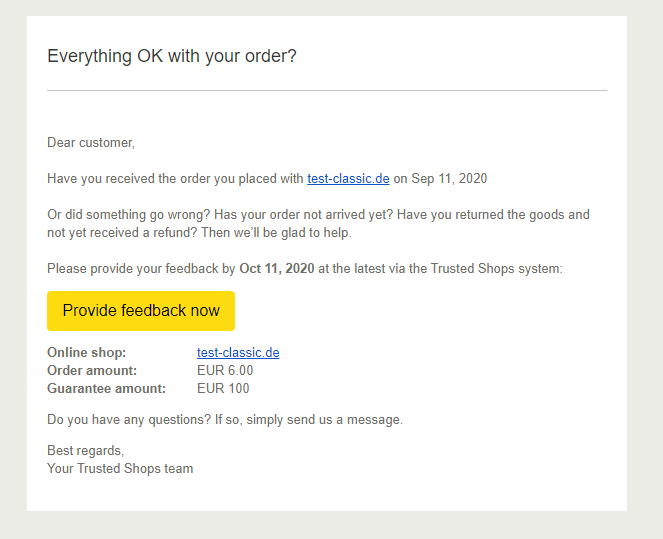The height and width of the screenshot is (539, 663).
Task: Click the Your Trusted Shops team signature
Action: click(x=120, y=469)
